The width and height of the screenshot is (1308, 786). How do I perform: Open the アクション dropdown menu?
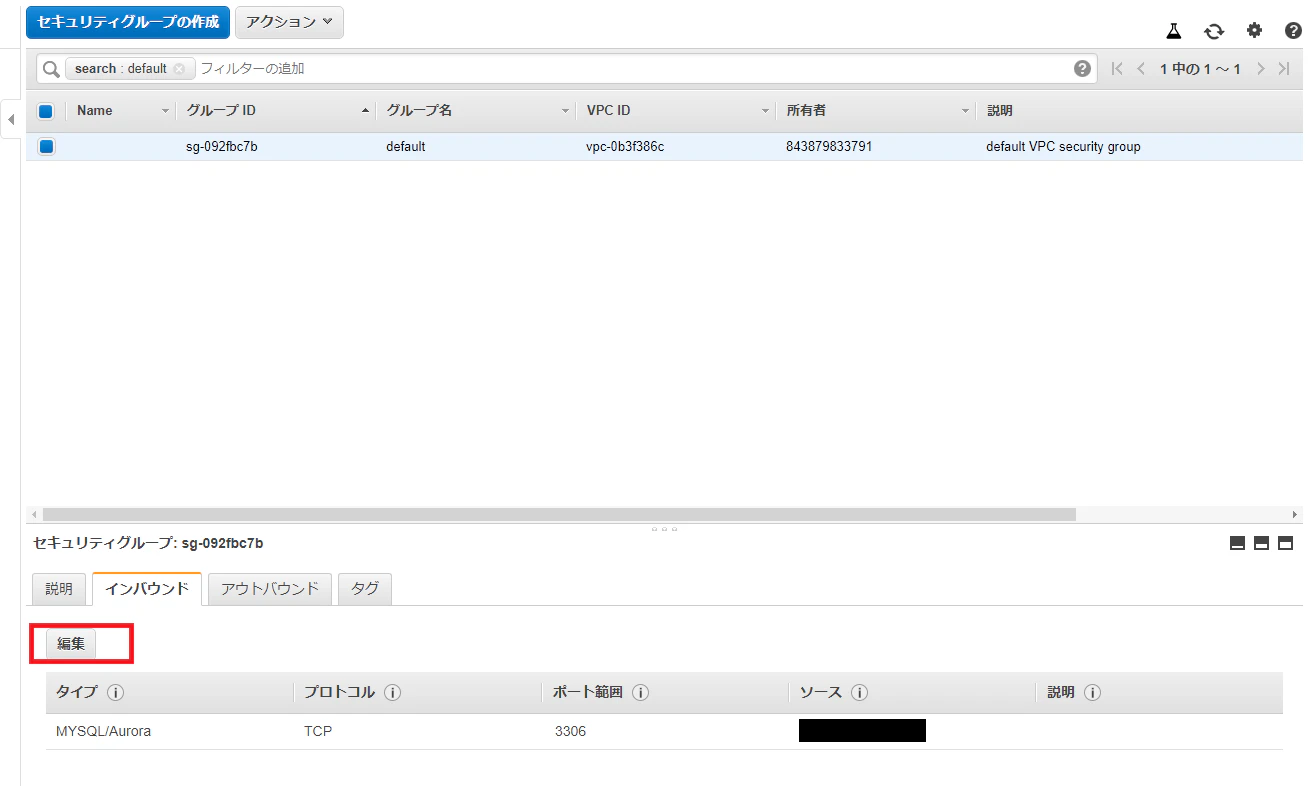289,22
